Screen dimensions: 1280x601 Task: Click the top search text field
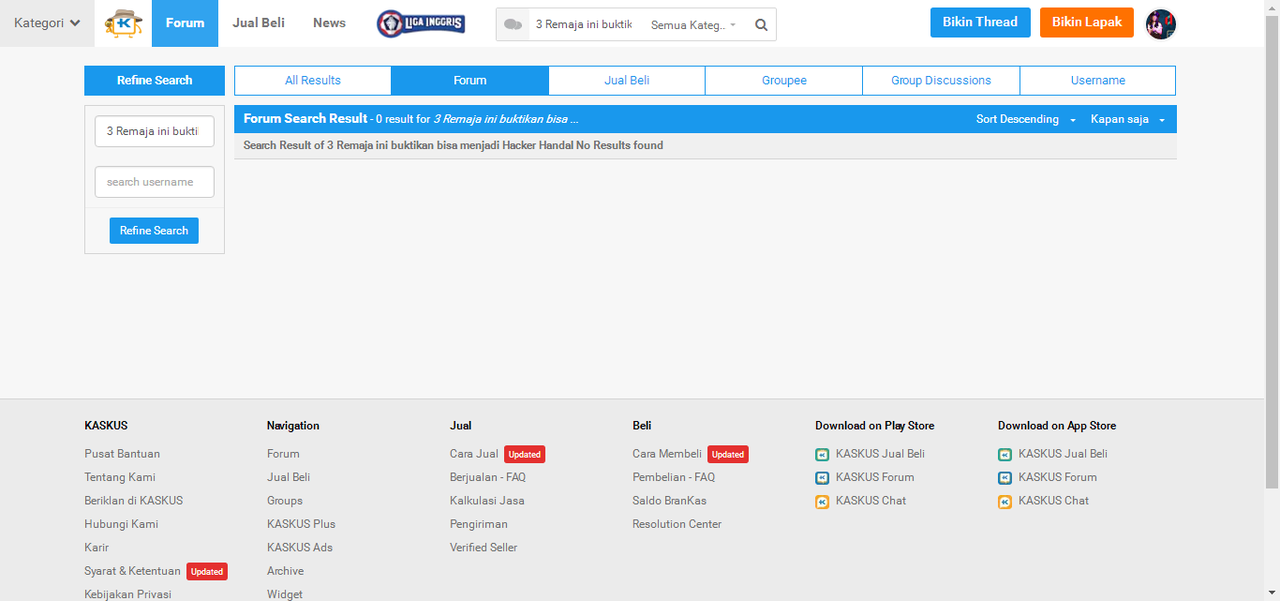586,25
